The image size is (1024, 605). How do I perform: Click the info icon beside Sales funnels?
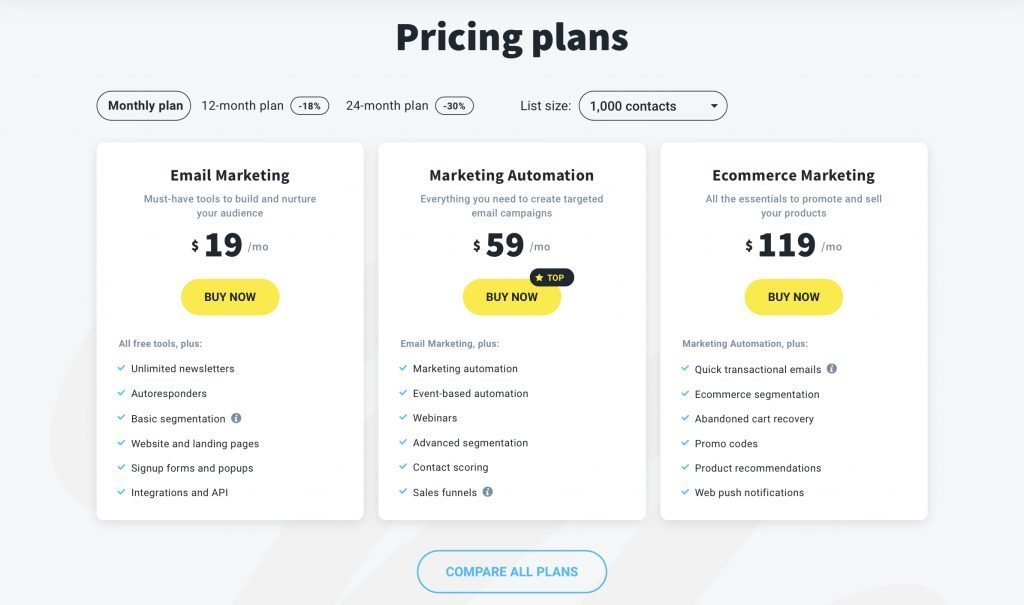(486, 491)
